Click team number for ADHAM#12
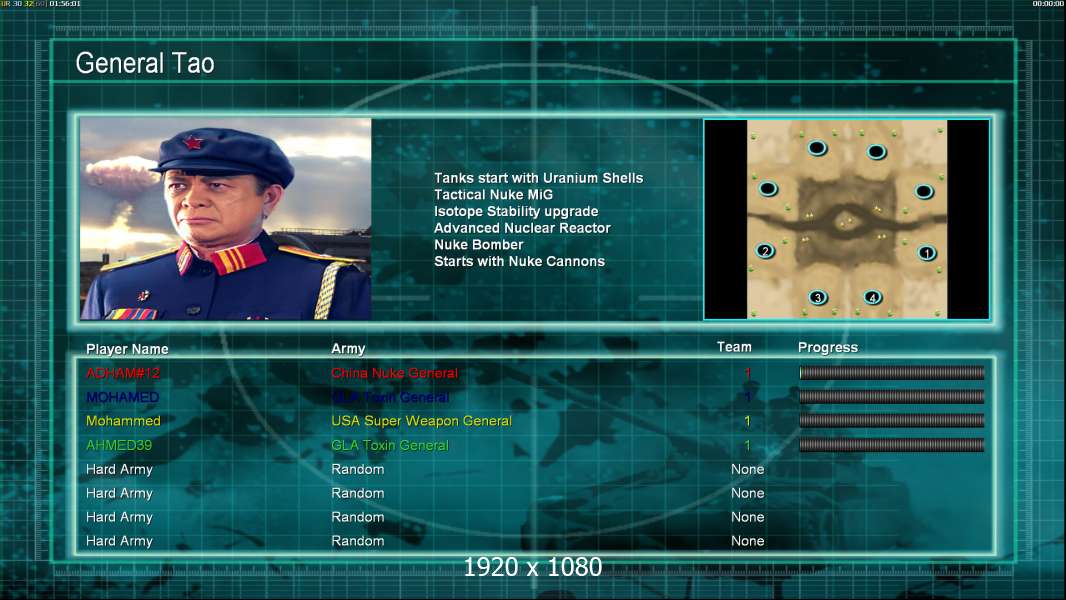 (x=747, y=373)
